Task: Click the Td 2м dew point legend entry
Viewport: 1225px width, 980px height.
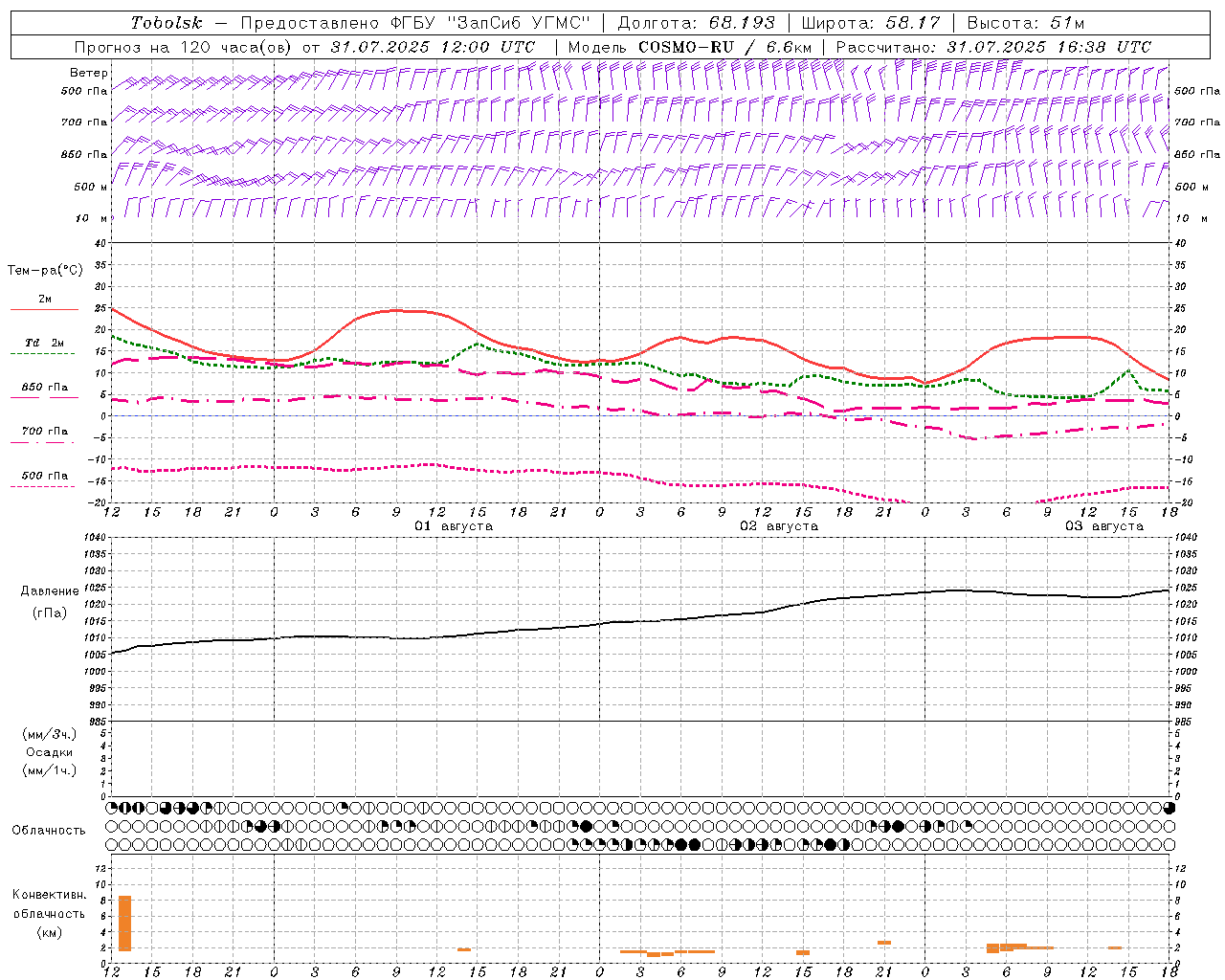Action: coord(44,343)
